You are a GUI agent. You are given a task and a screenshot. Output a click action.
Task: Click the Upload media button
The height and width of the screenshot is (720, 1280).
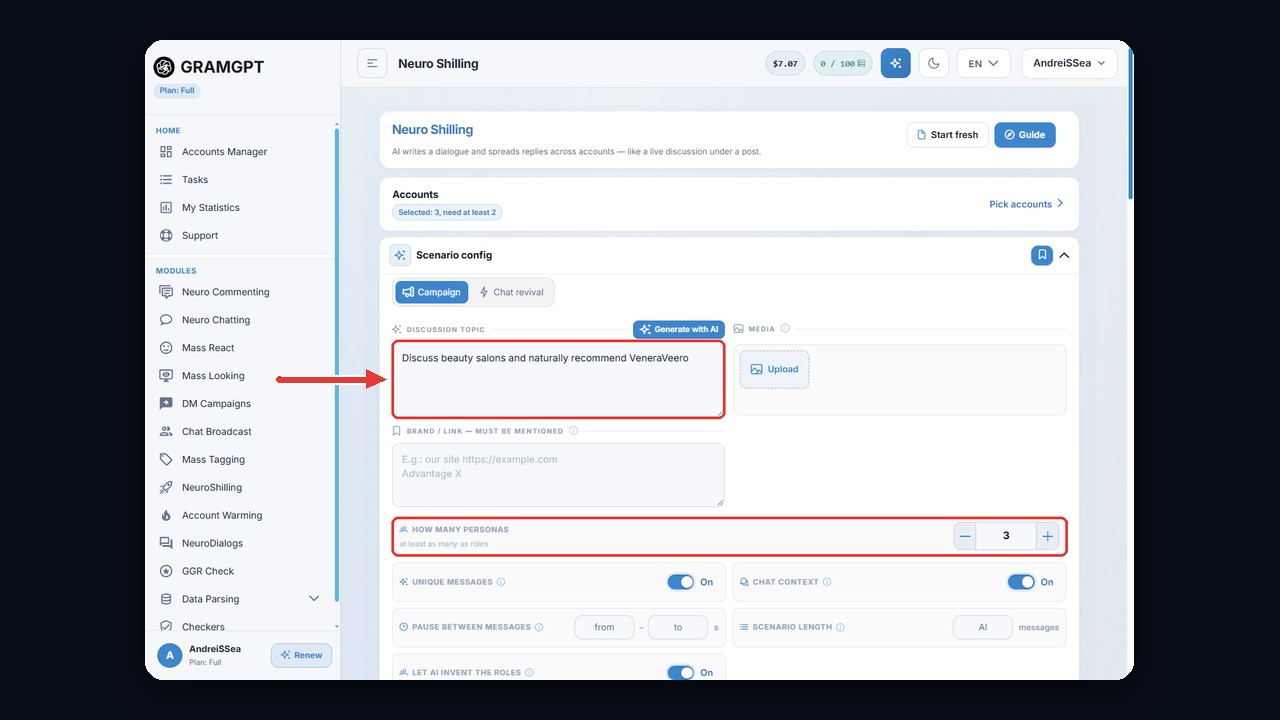click(774, 369)
